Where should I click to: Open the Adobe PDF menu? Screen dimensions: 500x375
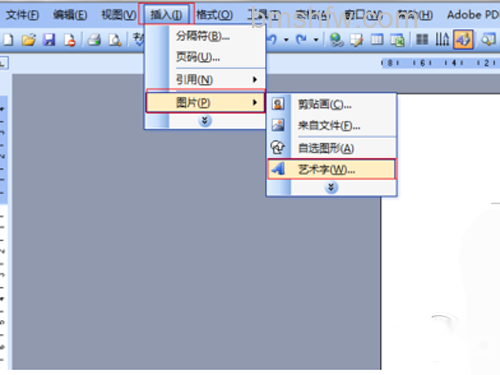tap(473, 15)
